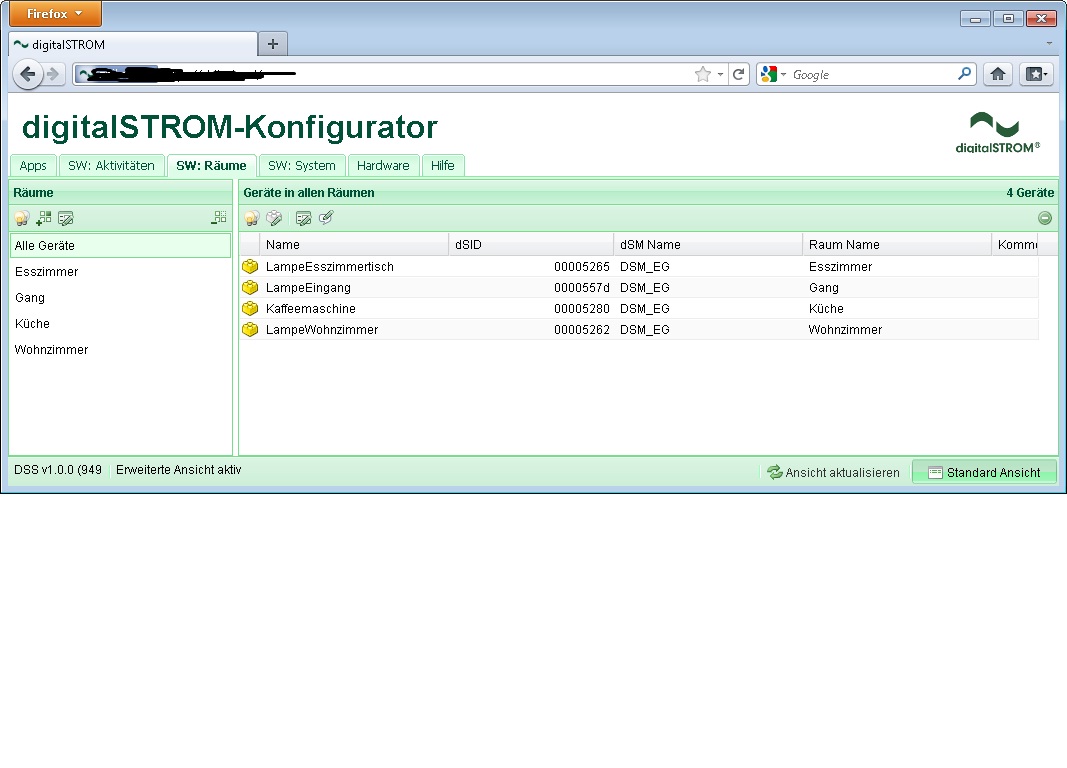Click yellow brick icon of LampeWohnzimmer
Image resolution: width=1067 pixels, height=768 pixels.
250,329
